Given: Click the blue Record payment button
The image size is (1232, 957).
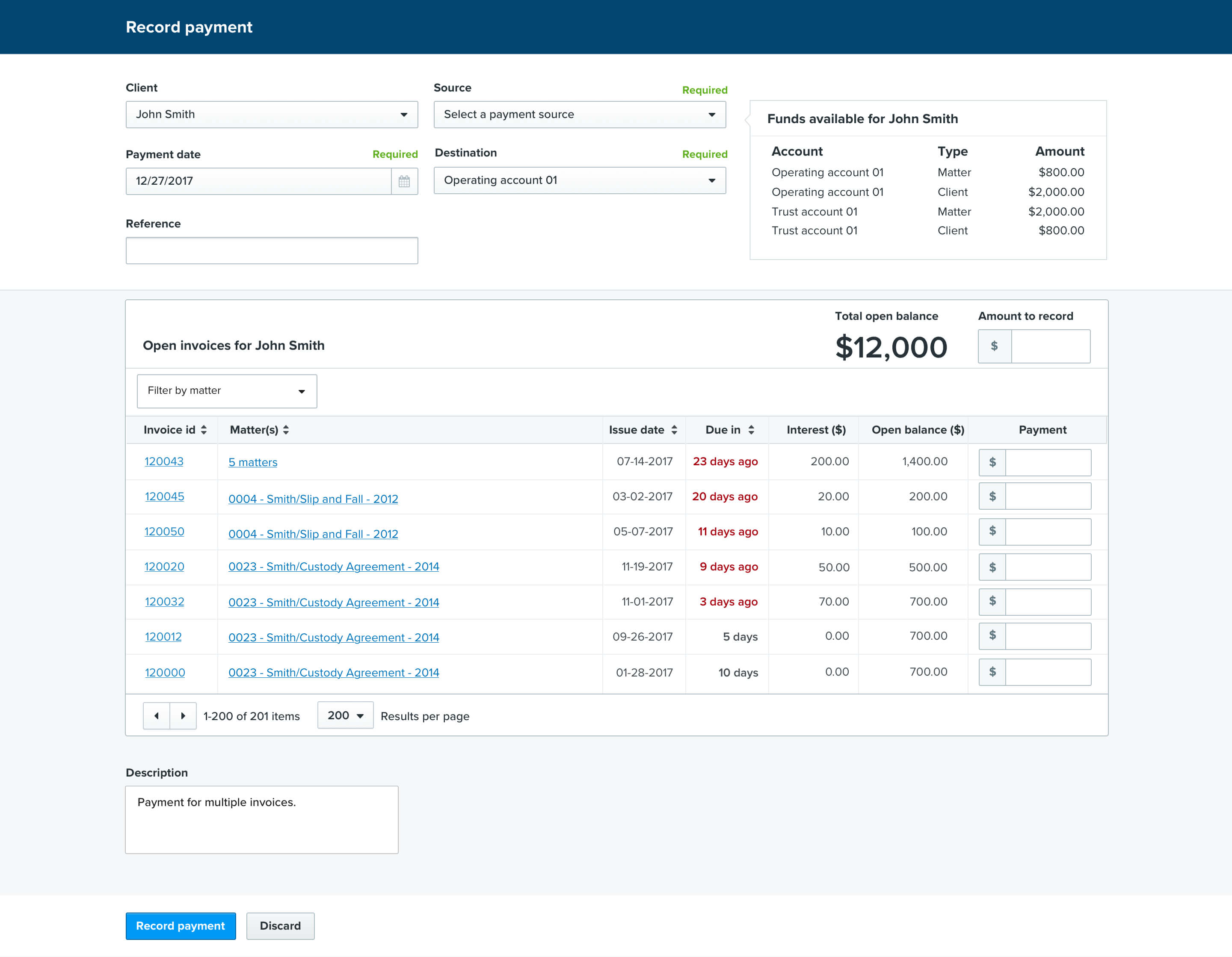Looking at the screenshot, I should coord(181,925).
